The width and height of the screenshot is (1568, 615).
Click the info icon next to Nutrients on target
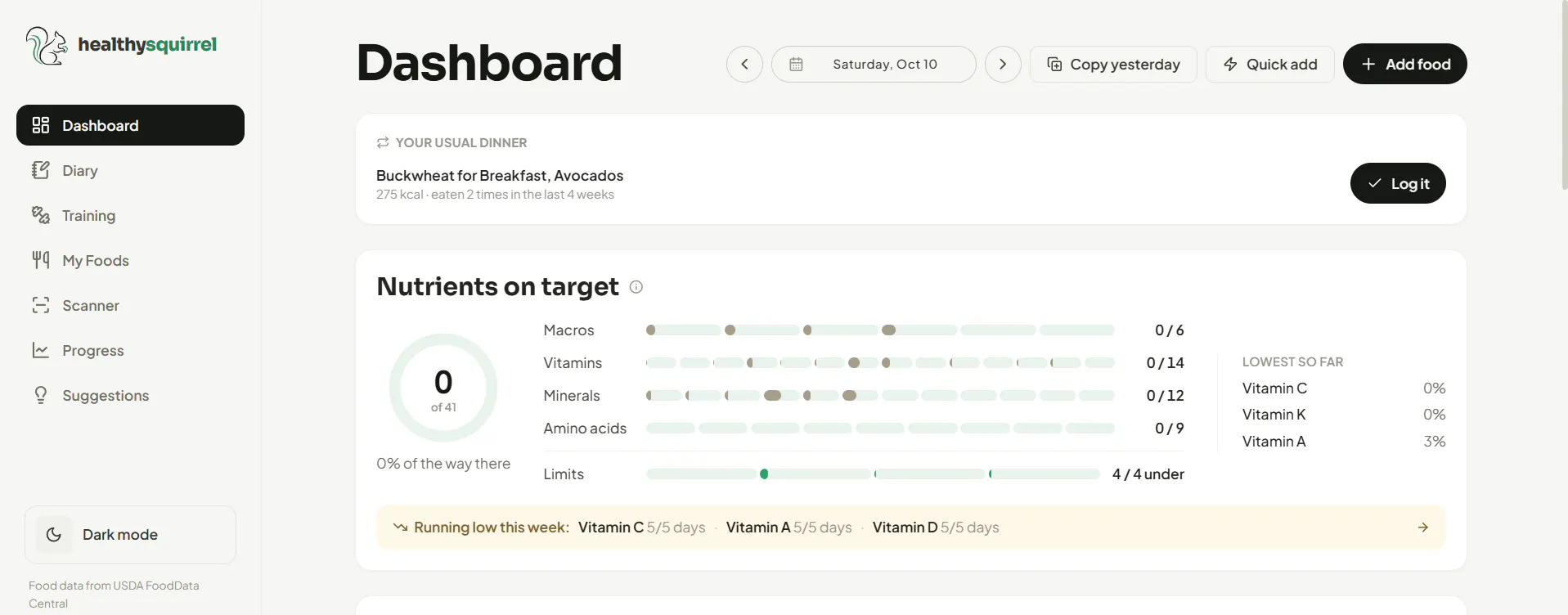(636, 287)
